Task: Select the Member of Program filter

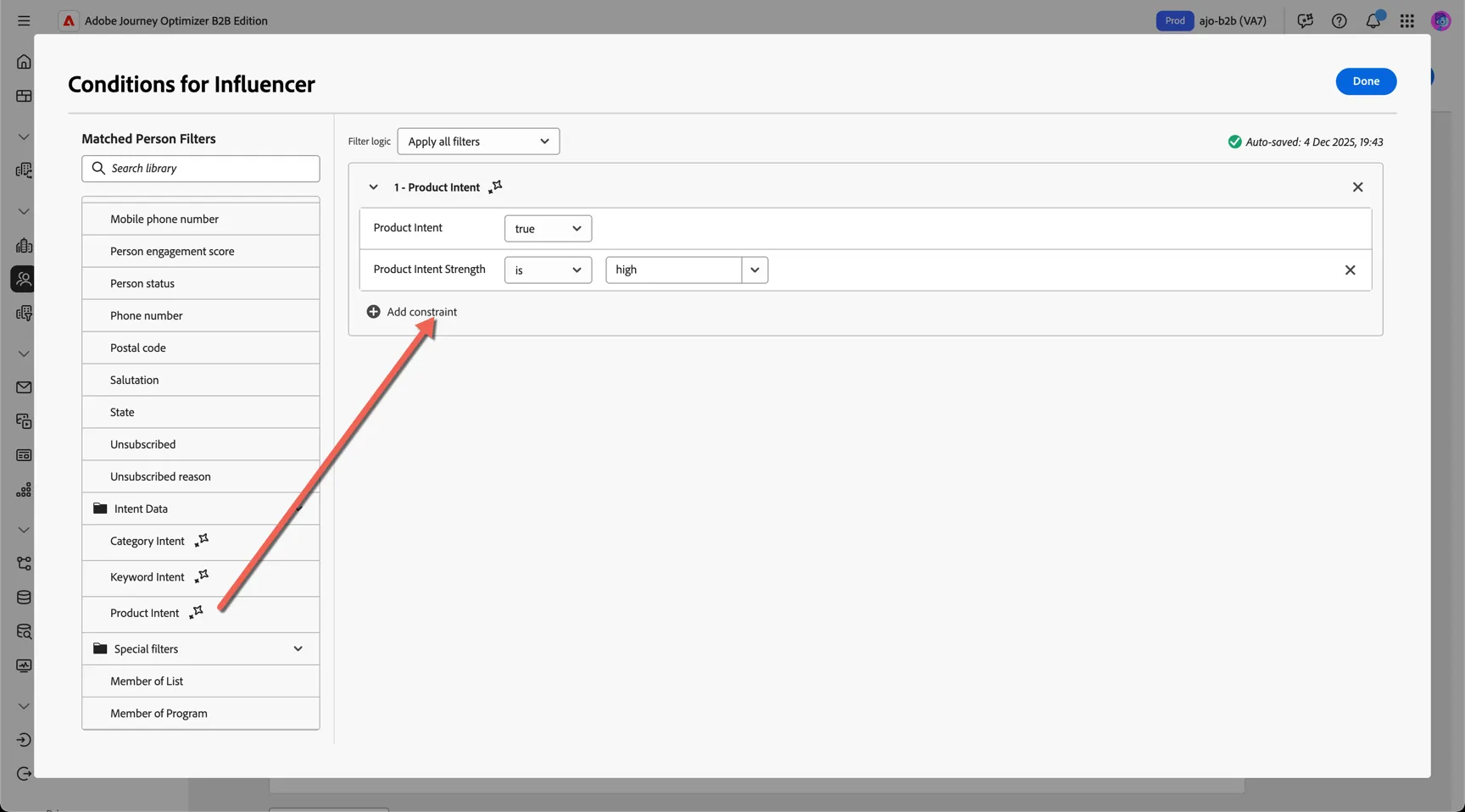Action: (x=201, y=714)
